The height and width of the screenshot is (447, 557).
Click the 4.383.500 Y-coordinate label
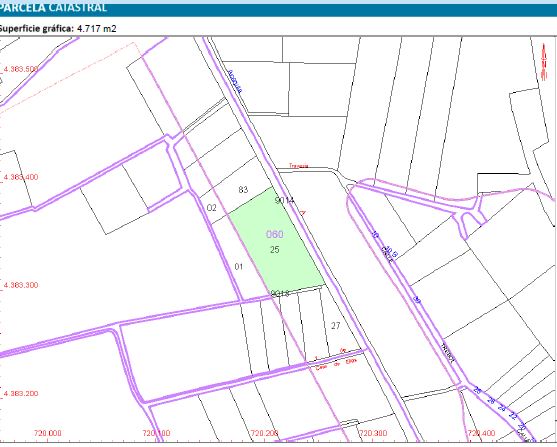click(x=20, y=69)
